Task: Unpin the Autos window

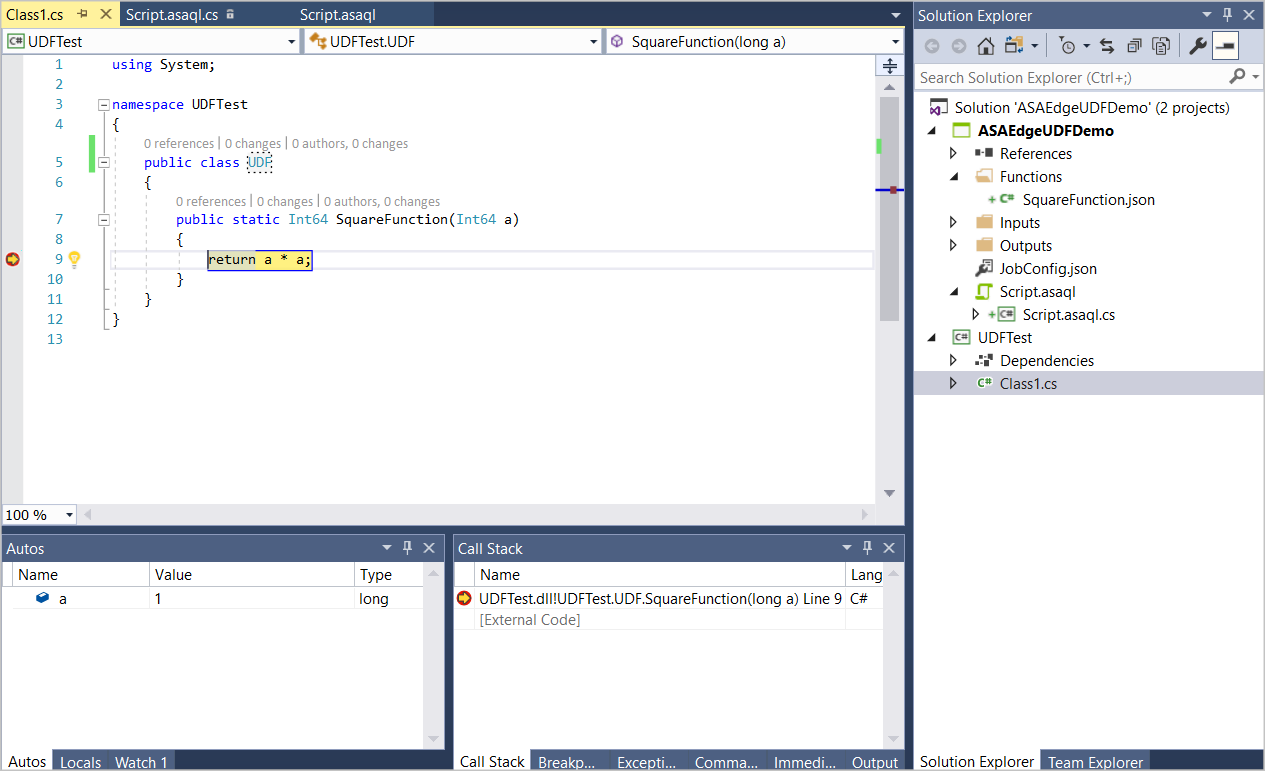Action: 407,547
